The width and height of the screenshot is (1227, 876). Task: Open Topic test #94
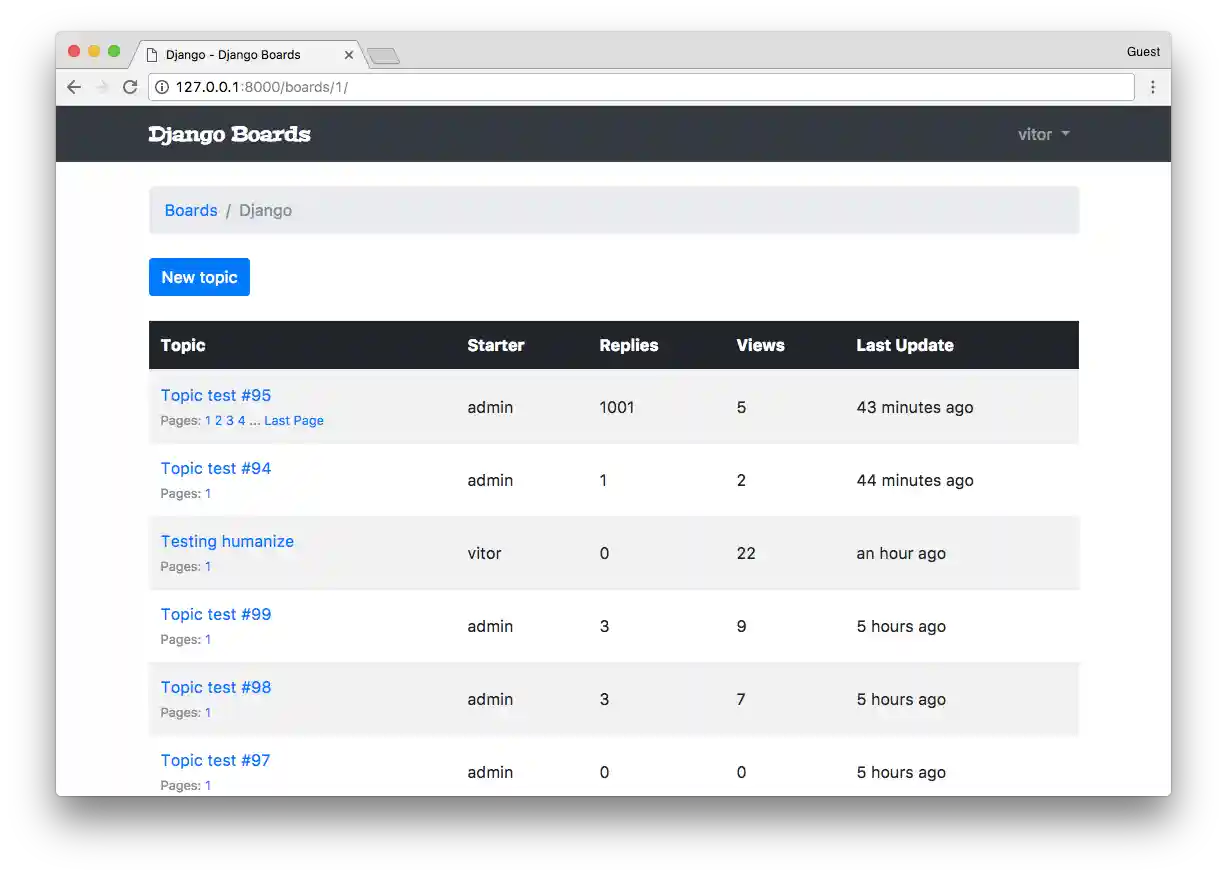pyautogui.click(x=216, y=468)
